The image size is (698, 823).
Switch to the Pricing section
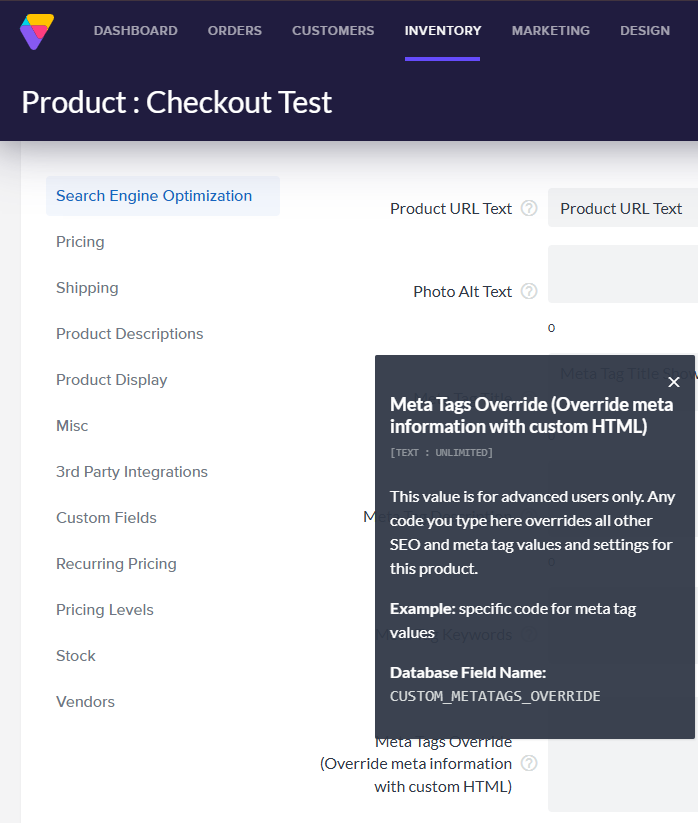(x=80, y=242)
